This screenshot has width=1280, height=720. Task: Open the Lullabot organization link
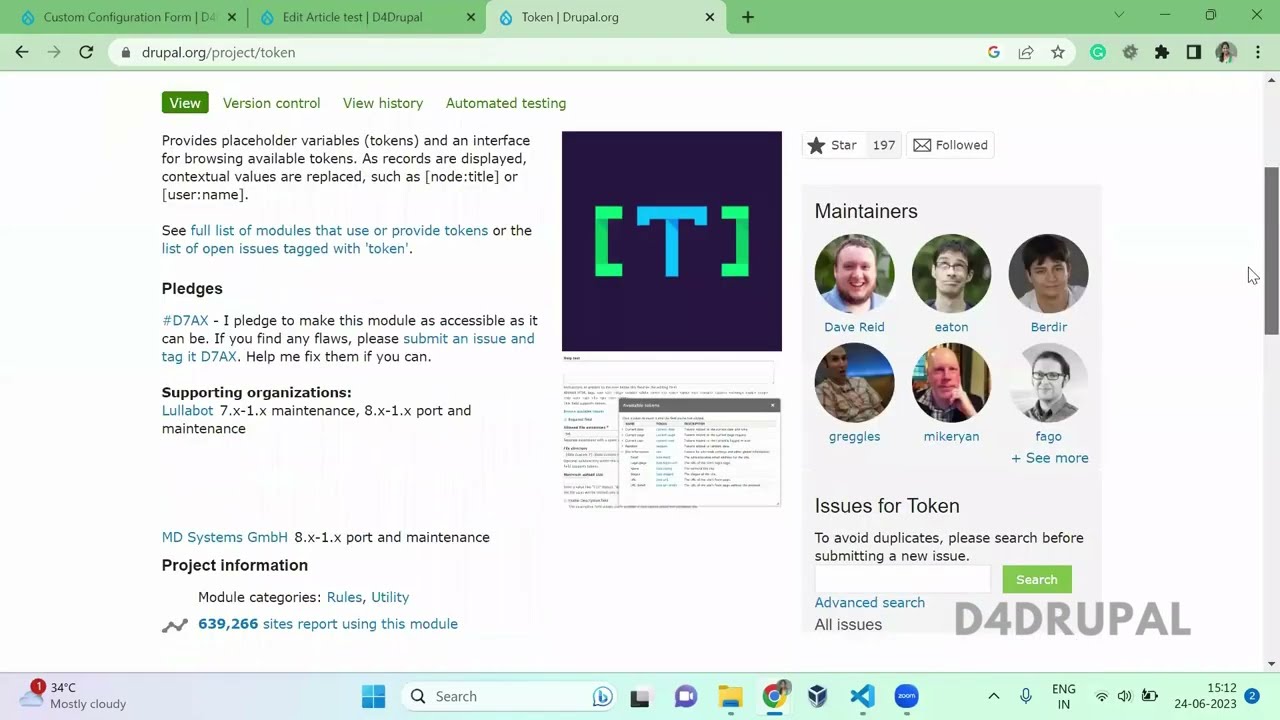188,410
